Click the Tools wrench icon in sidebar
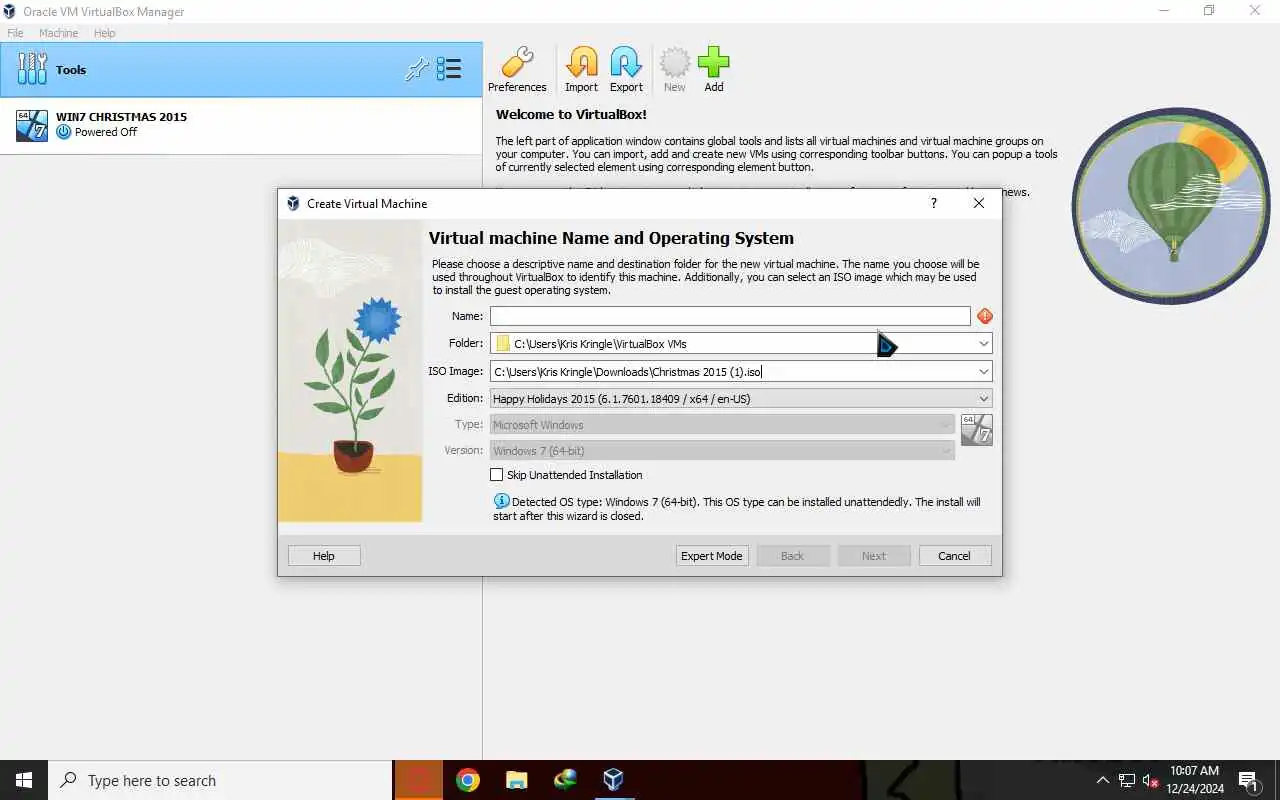 (x=32, y=69)
